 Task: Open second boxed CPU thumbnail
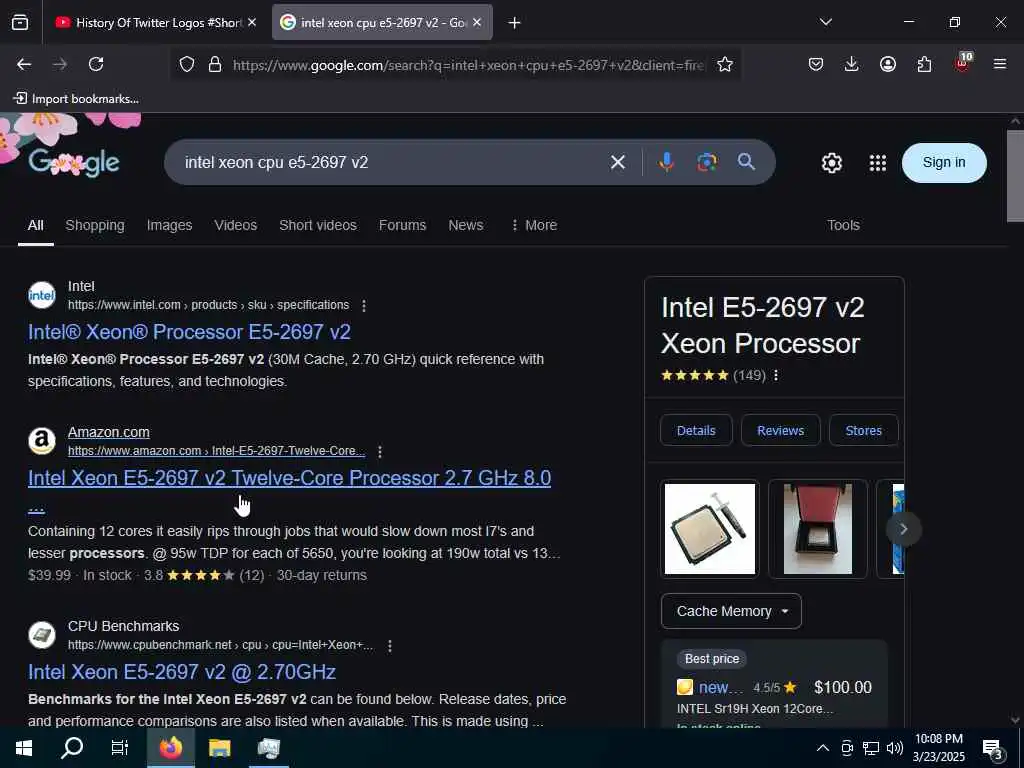(818, 529)
